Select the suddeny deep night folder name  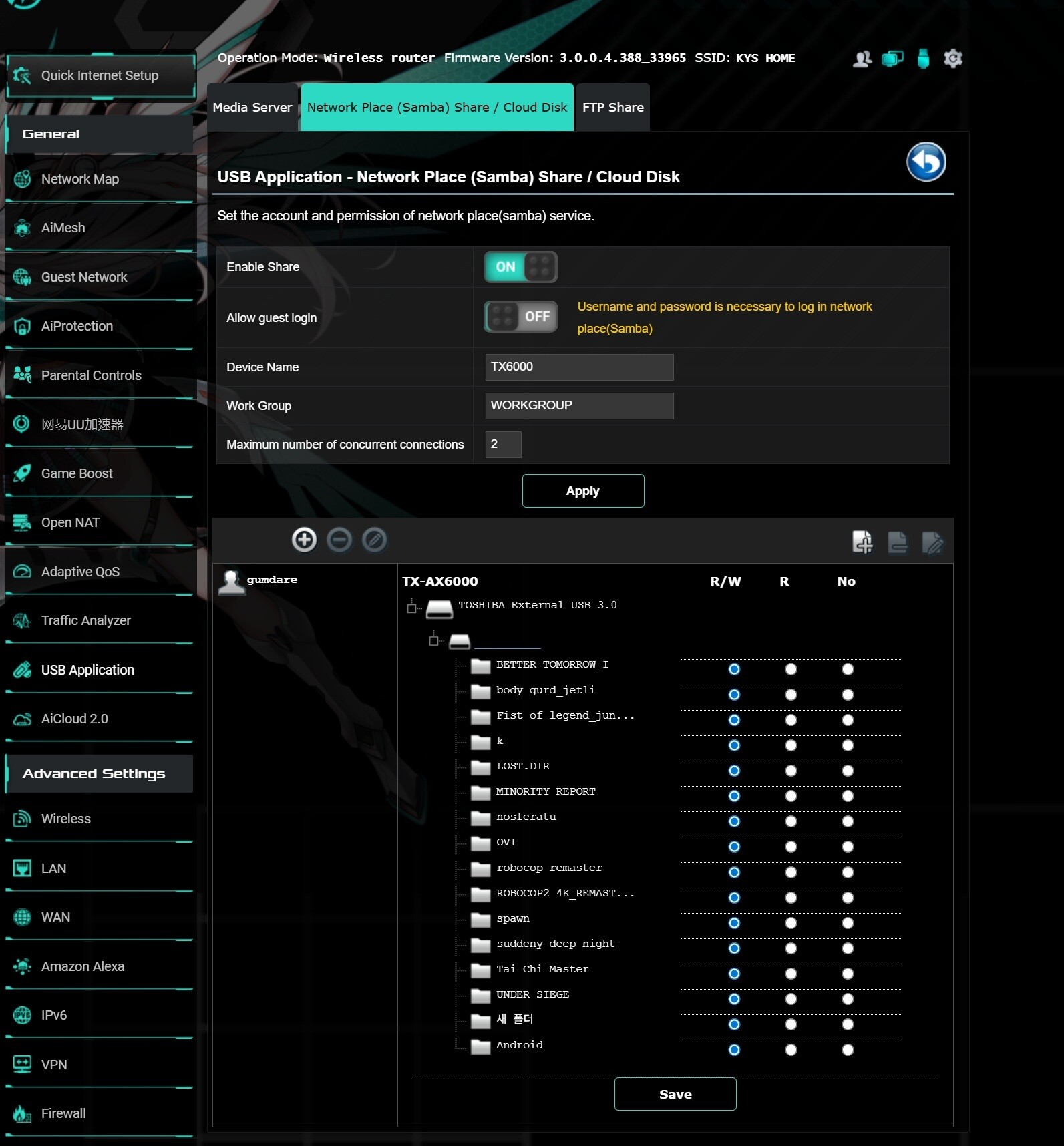click(x=556, y=944)
